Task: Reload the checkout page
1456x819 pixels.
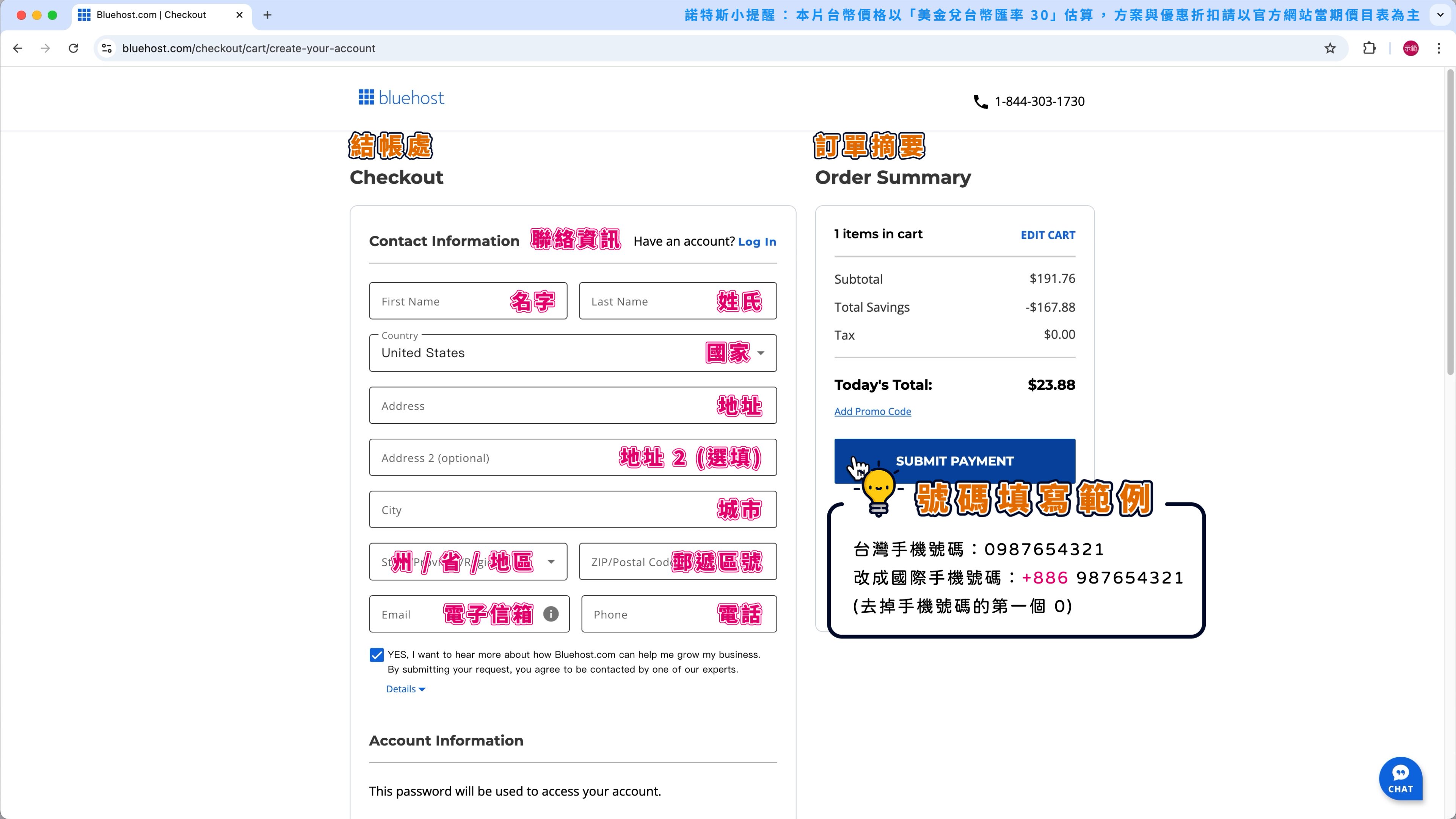Action: (74, 49)
